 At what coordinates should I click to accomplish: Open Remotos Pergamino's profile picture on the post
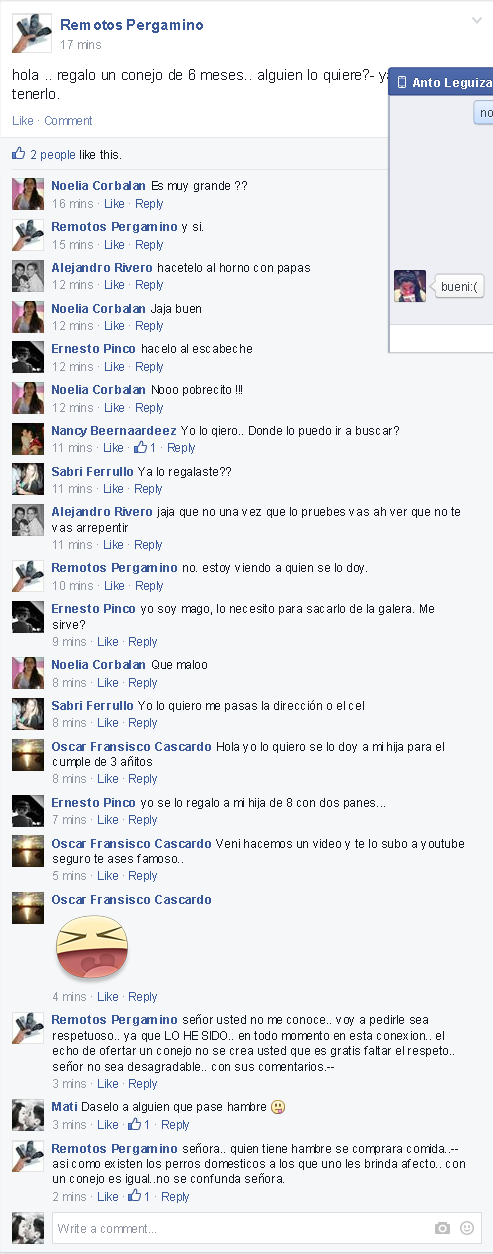tap(32, 34)
